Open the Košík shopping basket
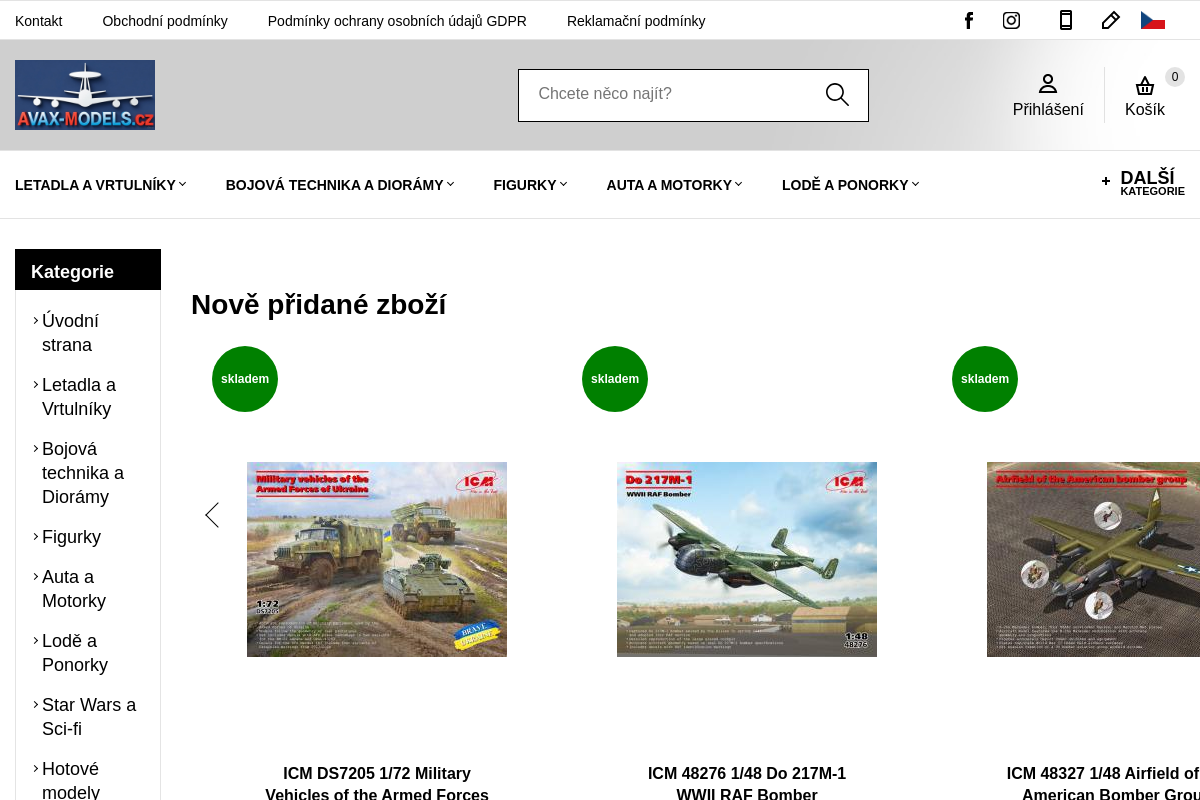 [x=1145, y=96]
